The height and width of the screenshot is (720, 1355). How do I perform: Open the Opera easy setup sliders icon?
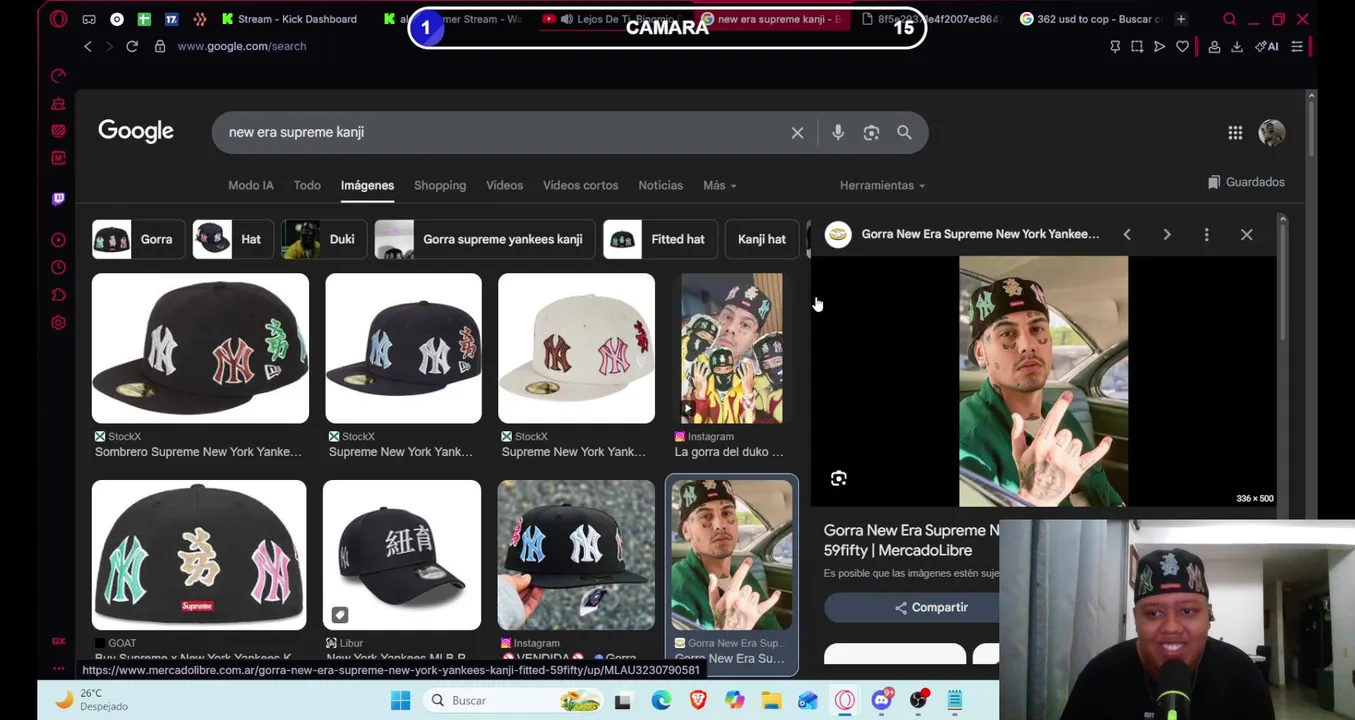coord(1297,46)
